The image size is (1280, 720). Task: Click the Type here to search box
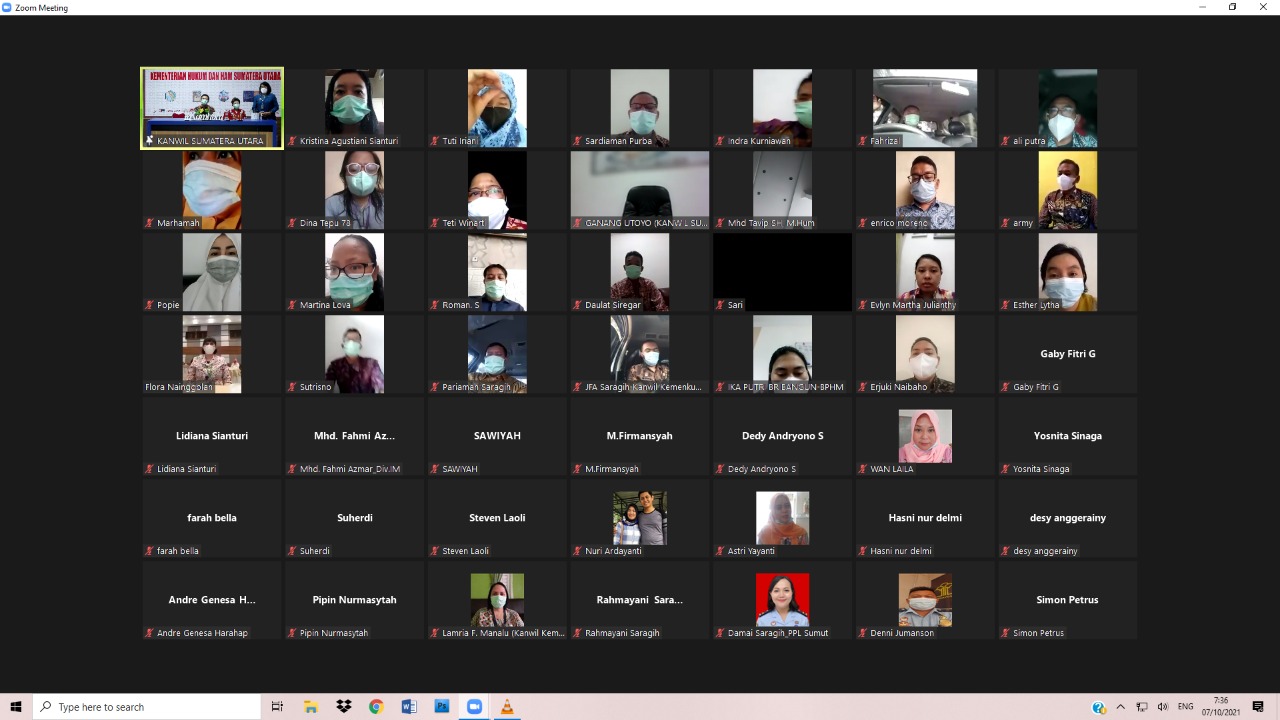[x=147, y=707]
